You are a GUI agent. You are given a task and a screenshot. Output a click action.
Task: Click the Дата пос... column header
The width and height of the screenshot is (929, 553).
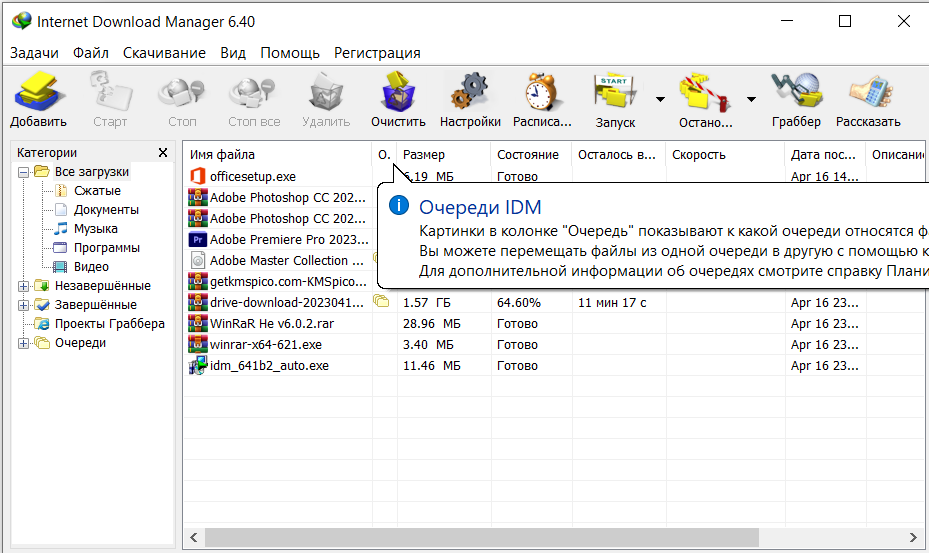825,155
